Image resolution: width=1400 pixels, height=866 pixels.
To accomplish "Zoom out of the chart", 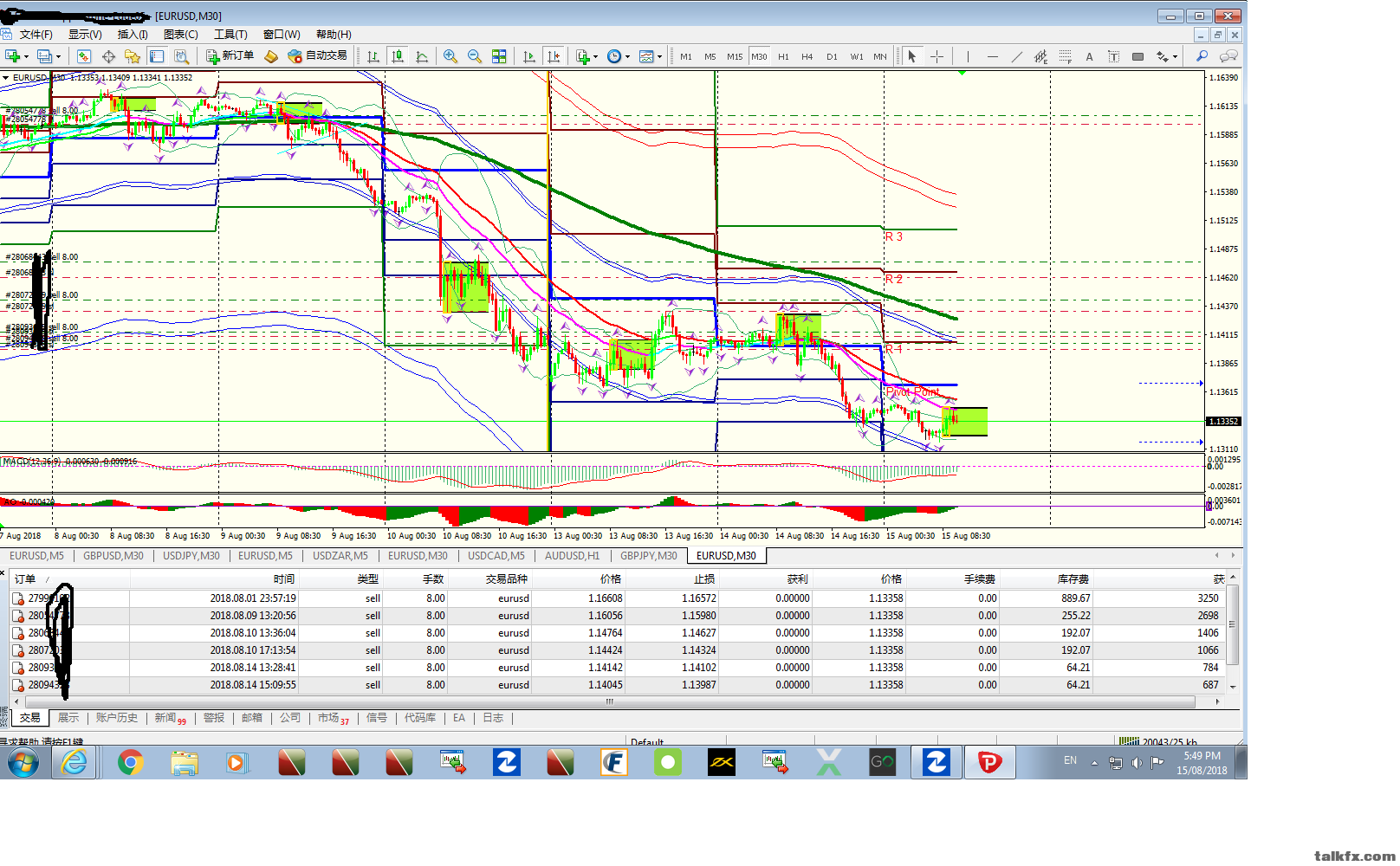I will click(x=475, y=56).
